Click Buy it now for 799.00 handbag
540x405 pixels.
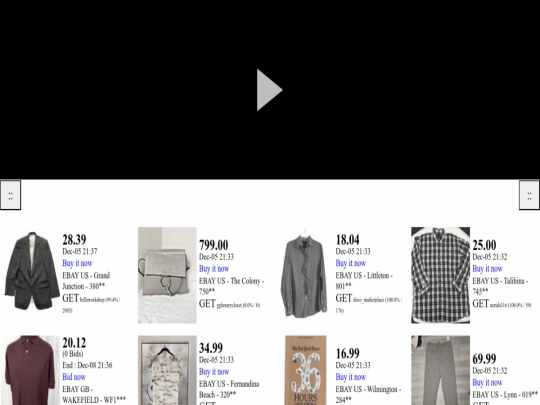214,269
